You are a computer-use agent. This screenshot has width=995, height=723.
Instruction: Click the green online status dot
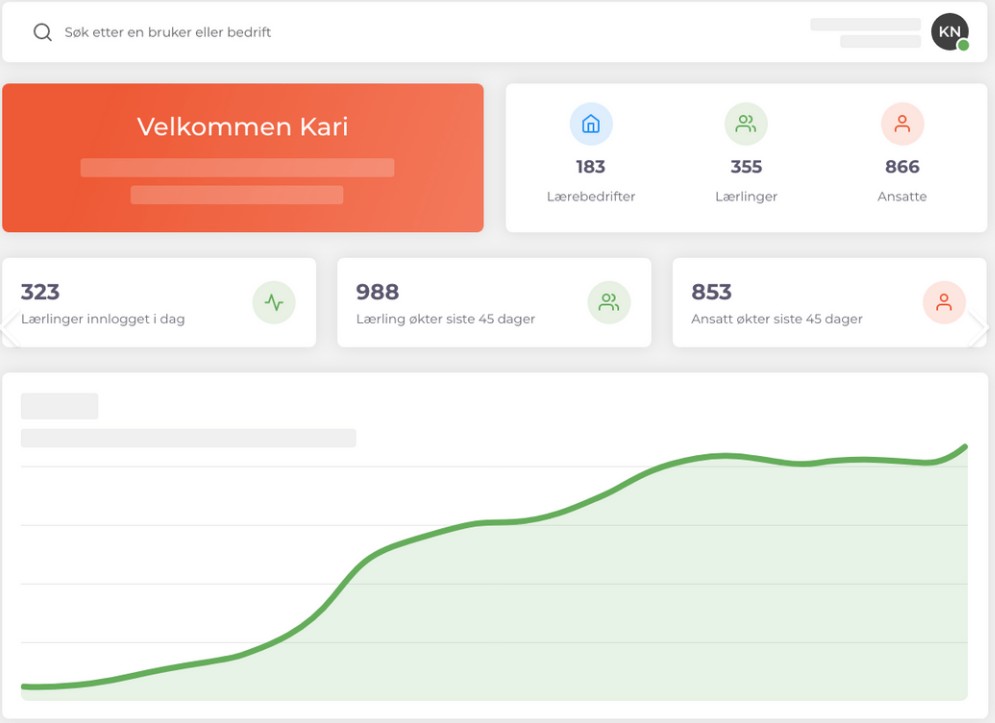coord(961,46)
